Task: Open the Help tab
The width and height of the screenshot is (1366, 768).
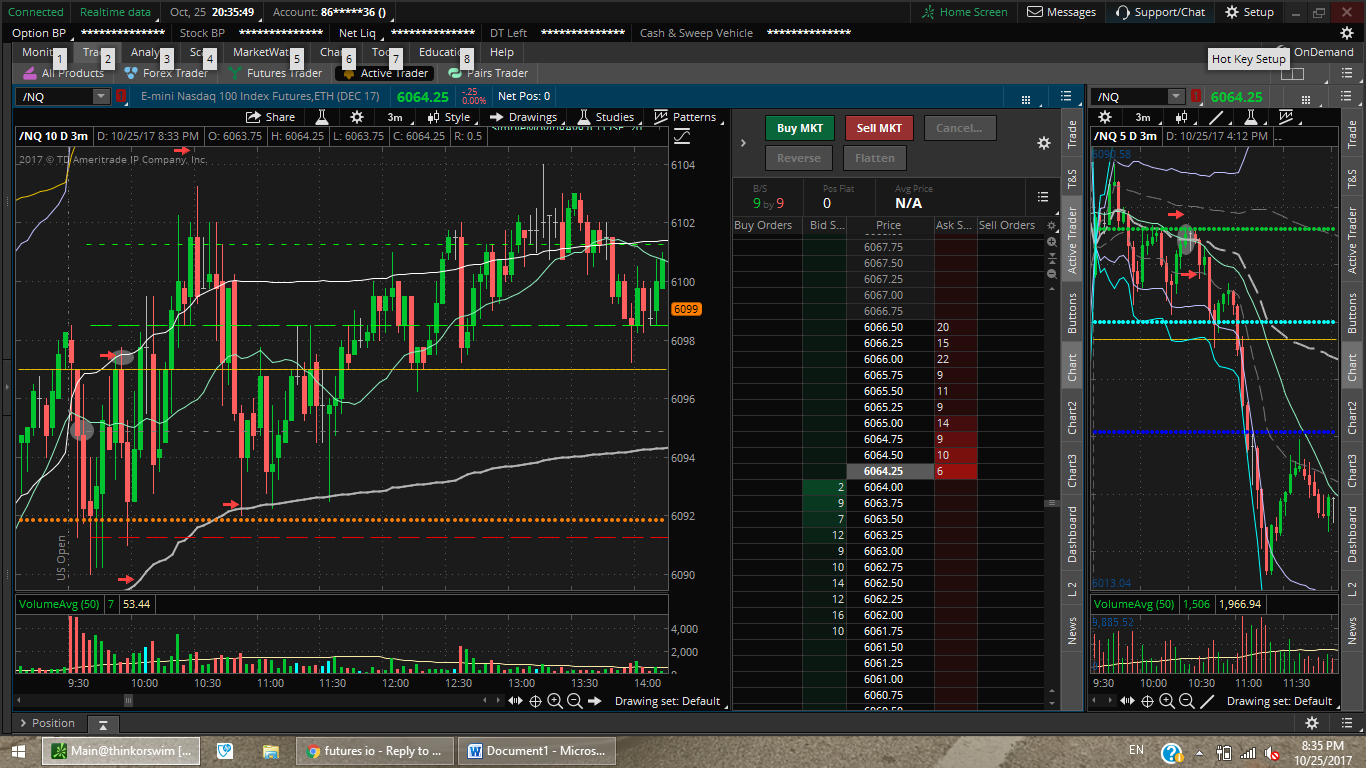Action: [x=502, y=52]
